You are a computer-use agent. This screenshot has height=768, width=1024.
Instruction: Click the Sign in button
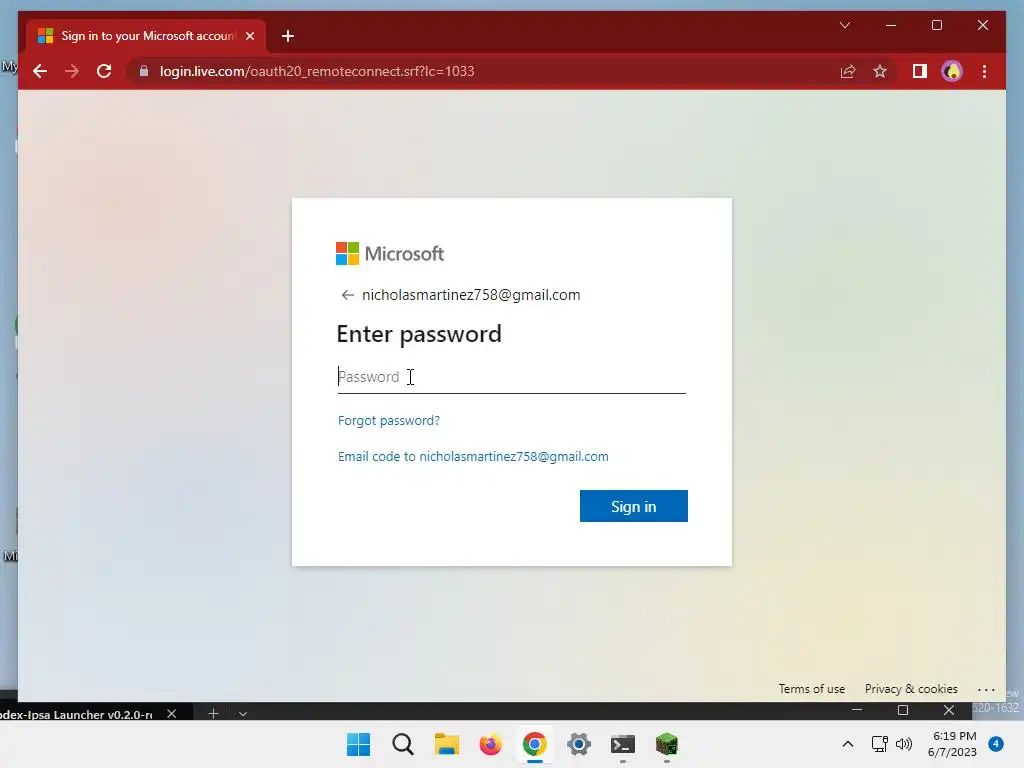point(633,506)
